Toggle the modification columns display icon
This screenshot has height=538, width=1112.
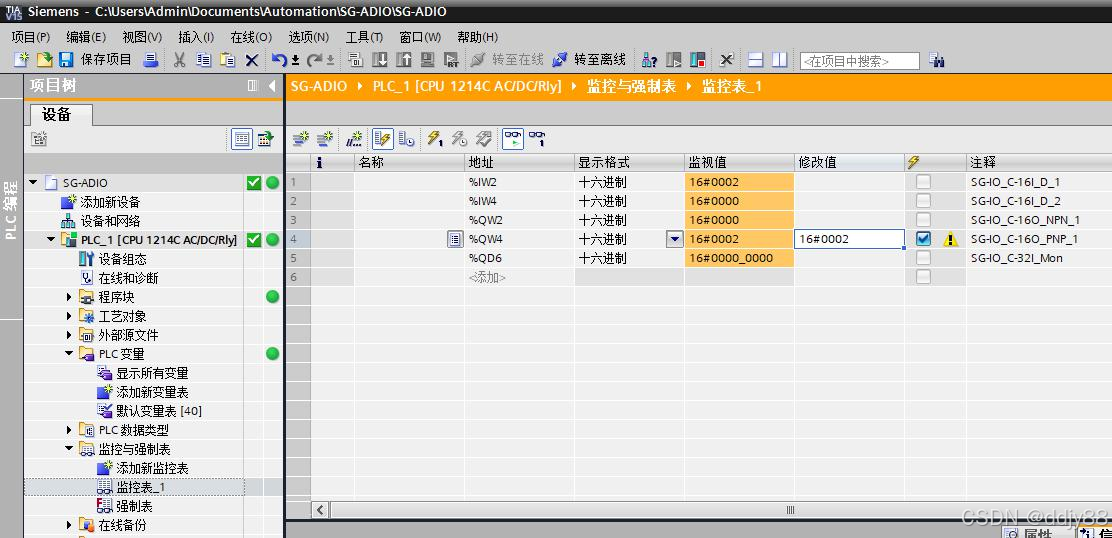[x=383, y=139]
